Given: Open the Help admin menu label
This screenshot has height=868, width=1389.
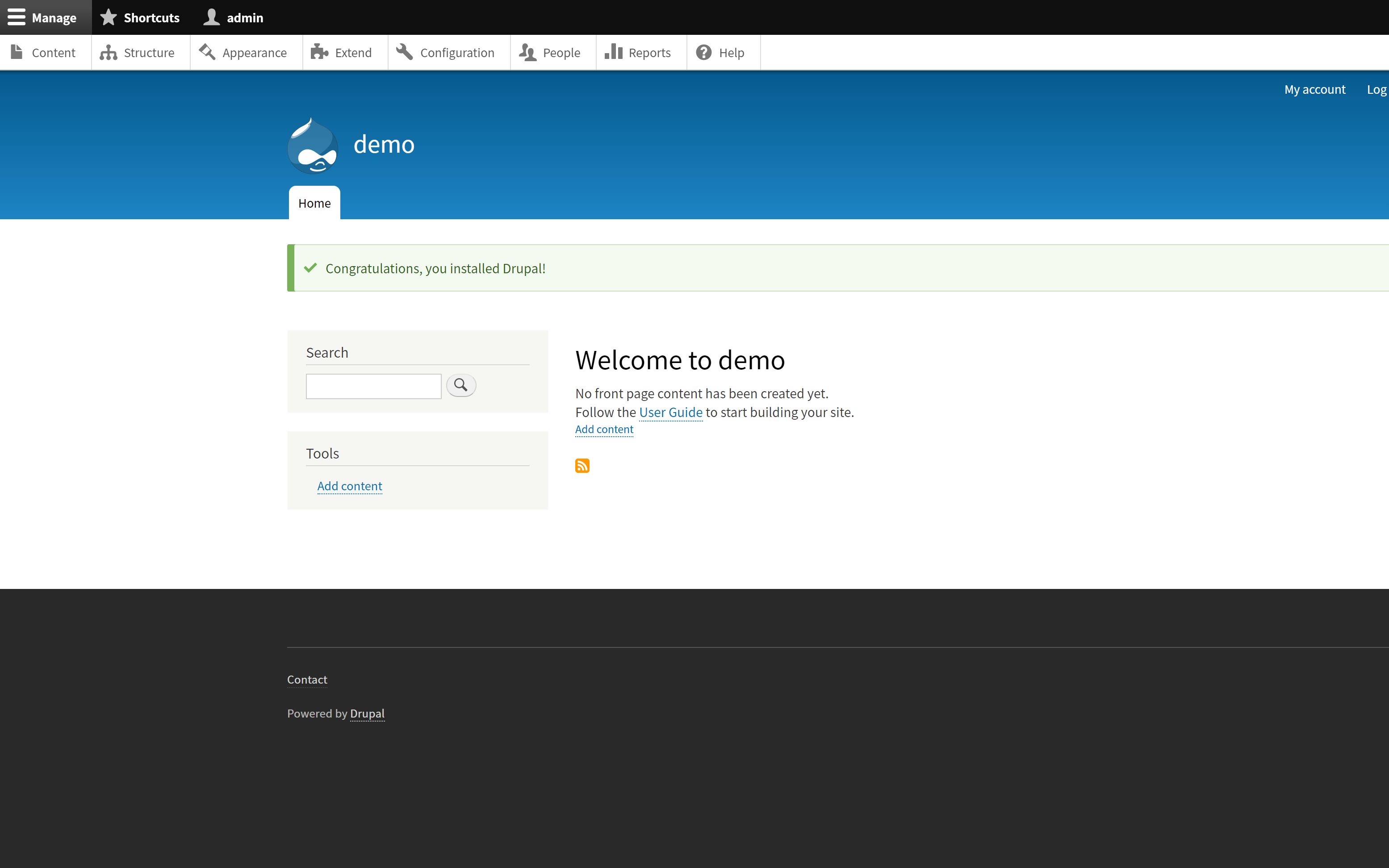Looking at the screenshot, I should 732,53.
